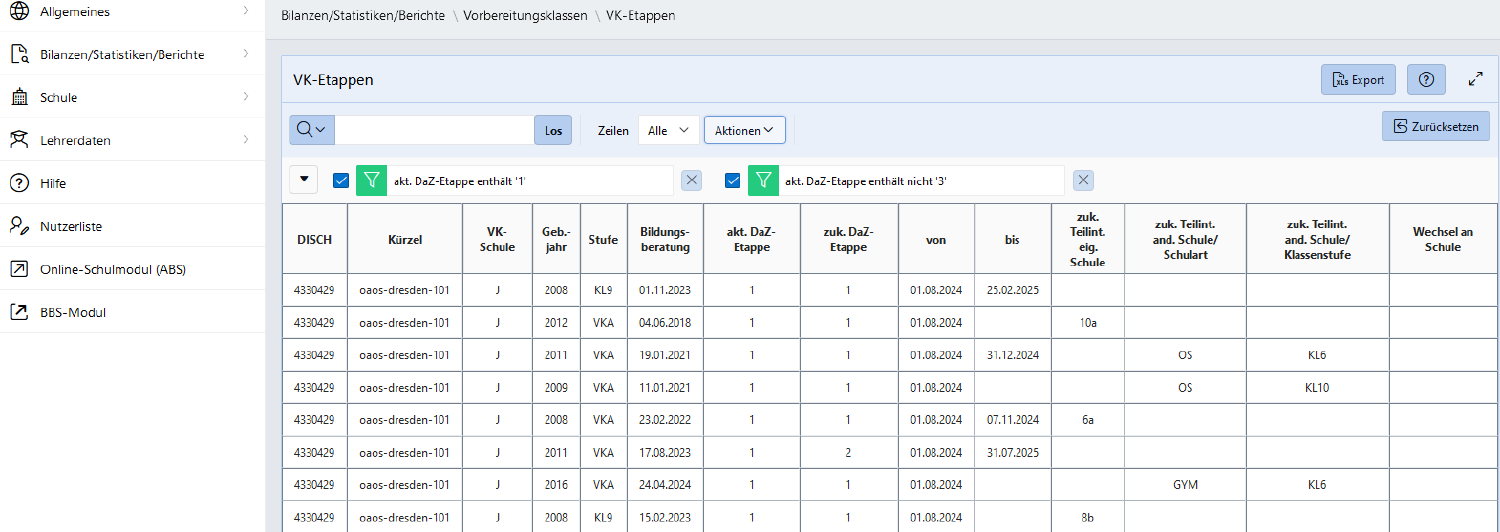Click the green filter icon for enthält nicht '3'
Viewport: 1500px width, 532px height.
[x=763, y=180]
